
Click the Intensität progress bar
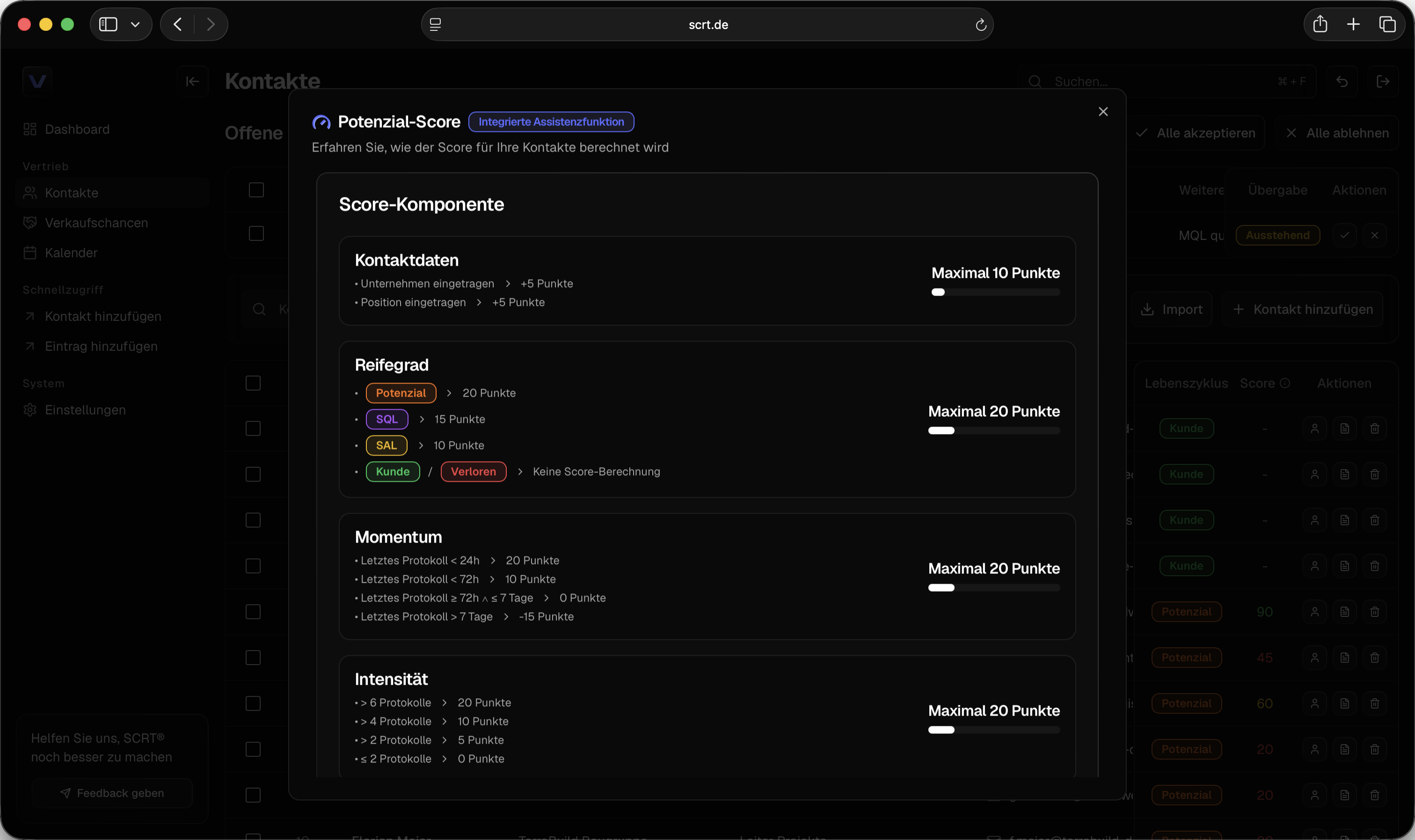[994, 730]
